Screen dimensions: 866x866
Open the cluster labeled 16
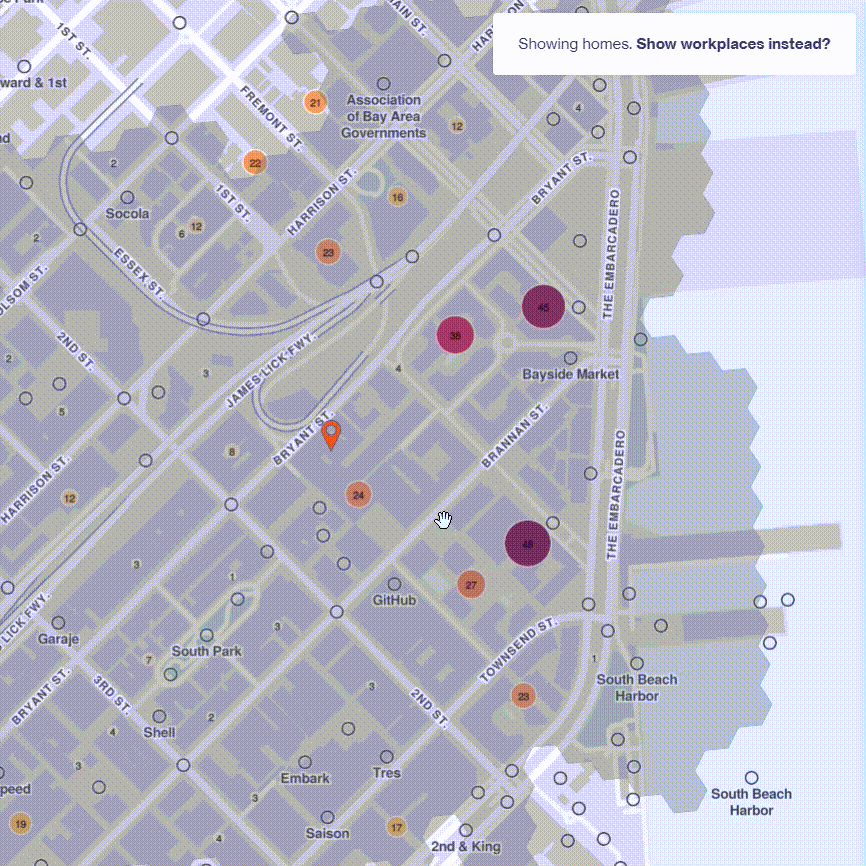coord(397,198)
